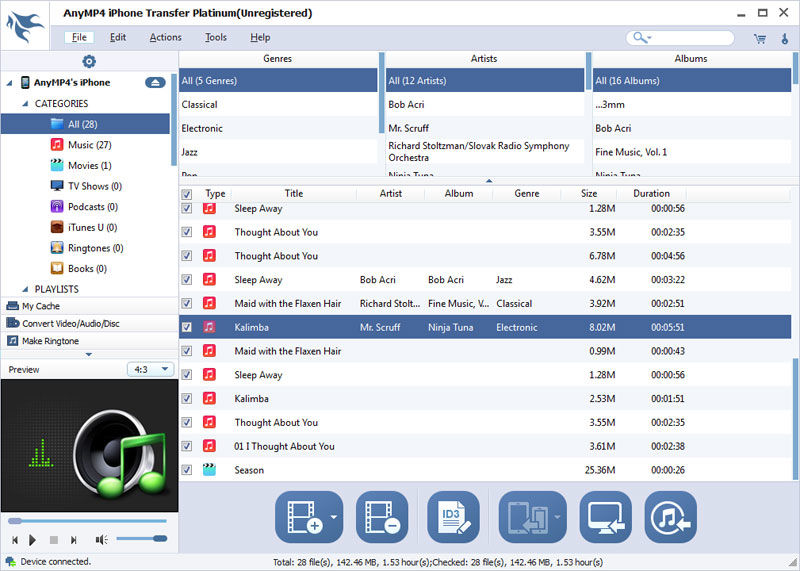Open the search options dropdown arrow
The width and height of the screenshot is (800, 571).
pos(649,38)
